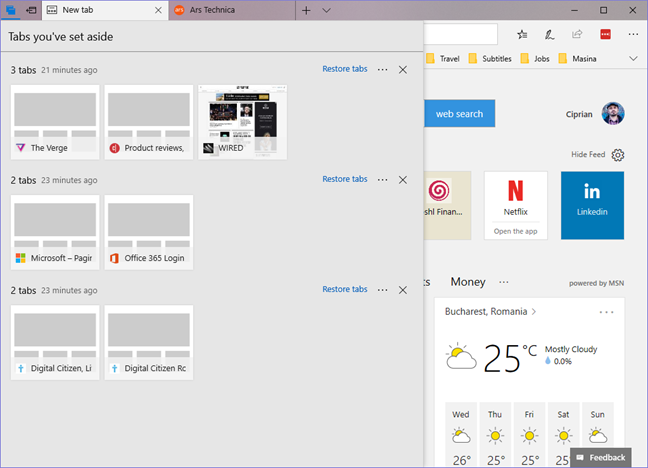Open feed settings gear icon

click(x=618, y=155)
